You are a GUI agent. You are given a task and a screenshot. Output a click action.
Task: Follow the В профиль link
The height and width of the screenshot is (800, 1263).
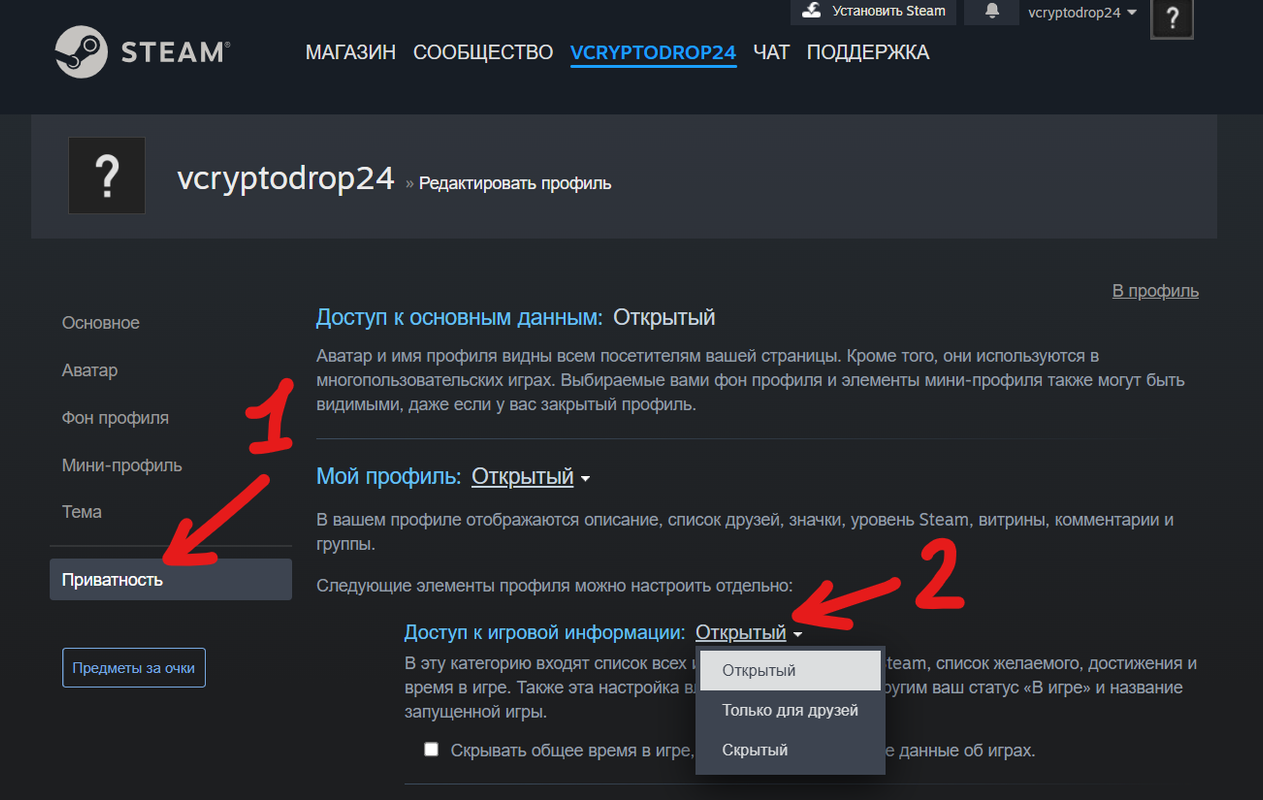point(1155,291)
